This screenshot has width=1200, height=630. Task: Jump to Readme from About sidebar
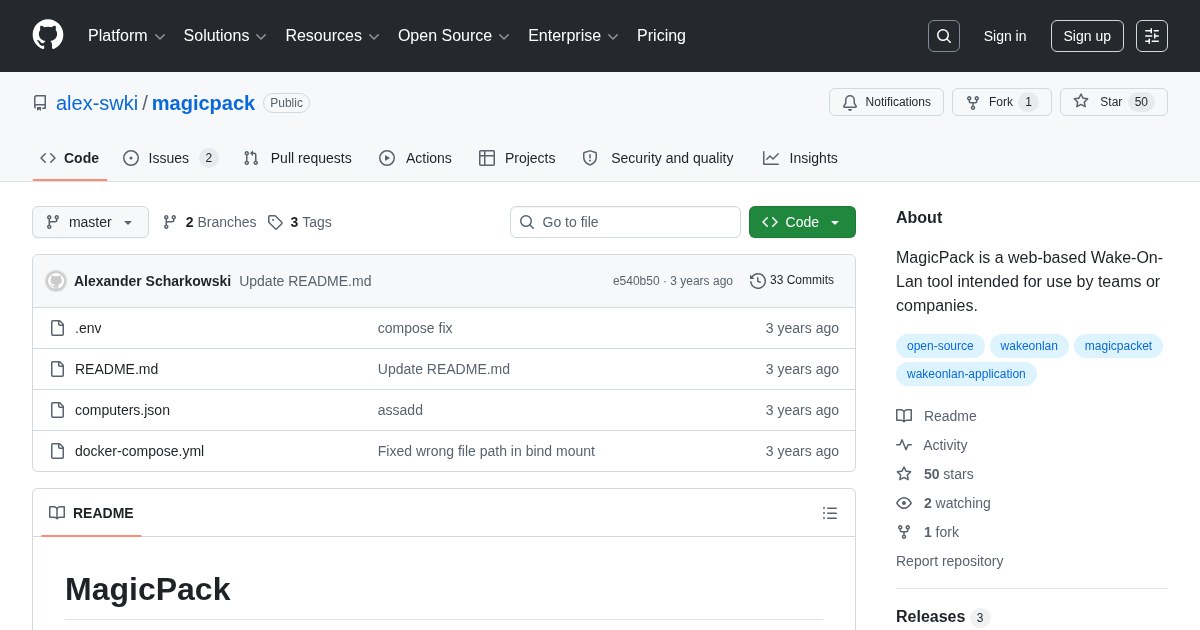[936, 416]
